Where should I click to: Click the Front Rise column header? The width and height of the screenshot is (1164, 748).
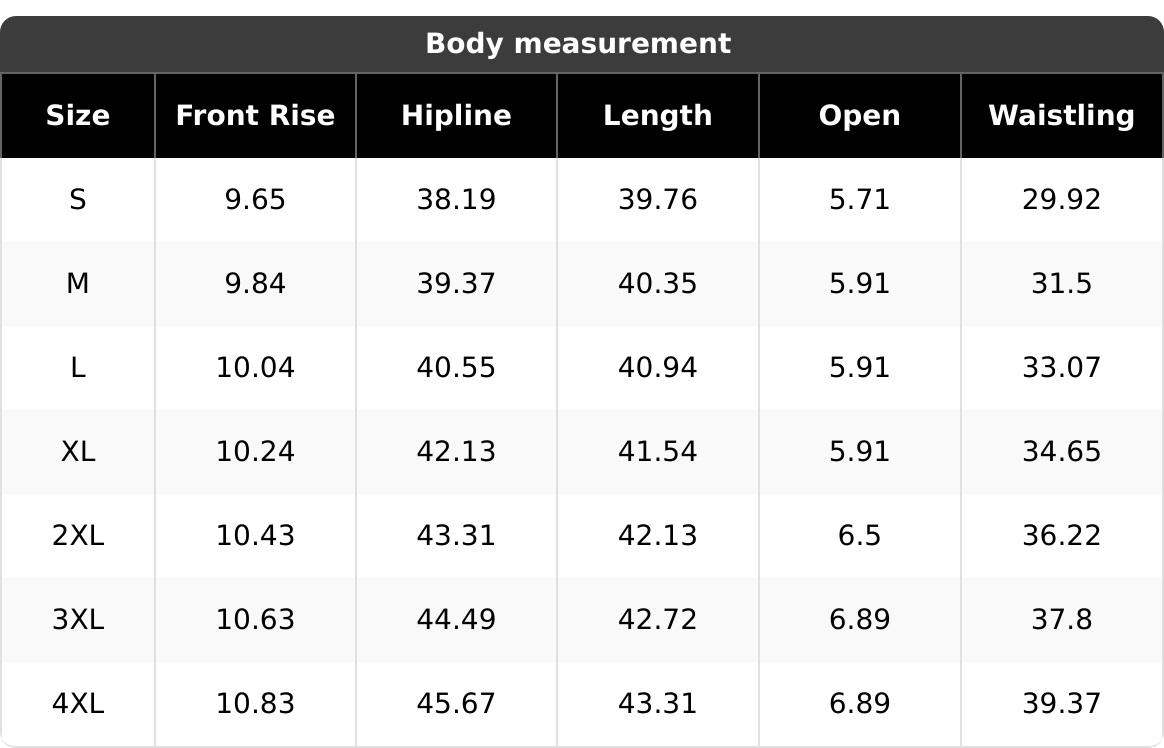pyautogui.click(x=255, y=116)
